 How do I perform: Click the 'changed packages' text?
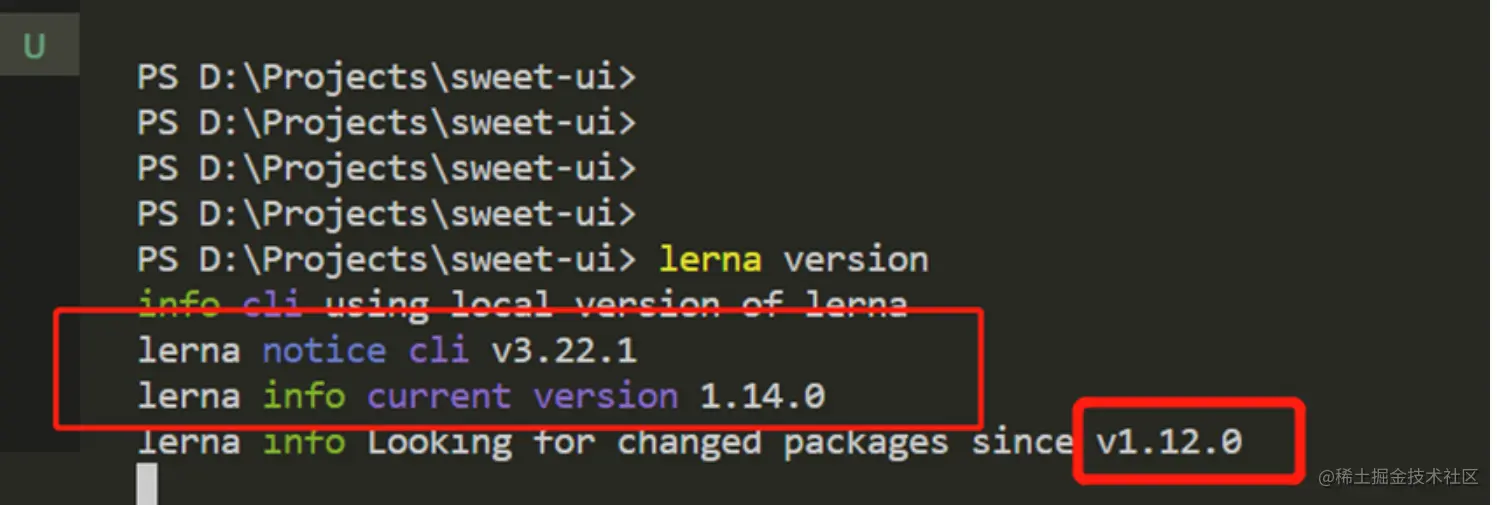tap(782, 441)
